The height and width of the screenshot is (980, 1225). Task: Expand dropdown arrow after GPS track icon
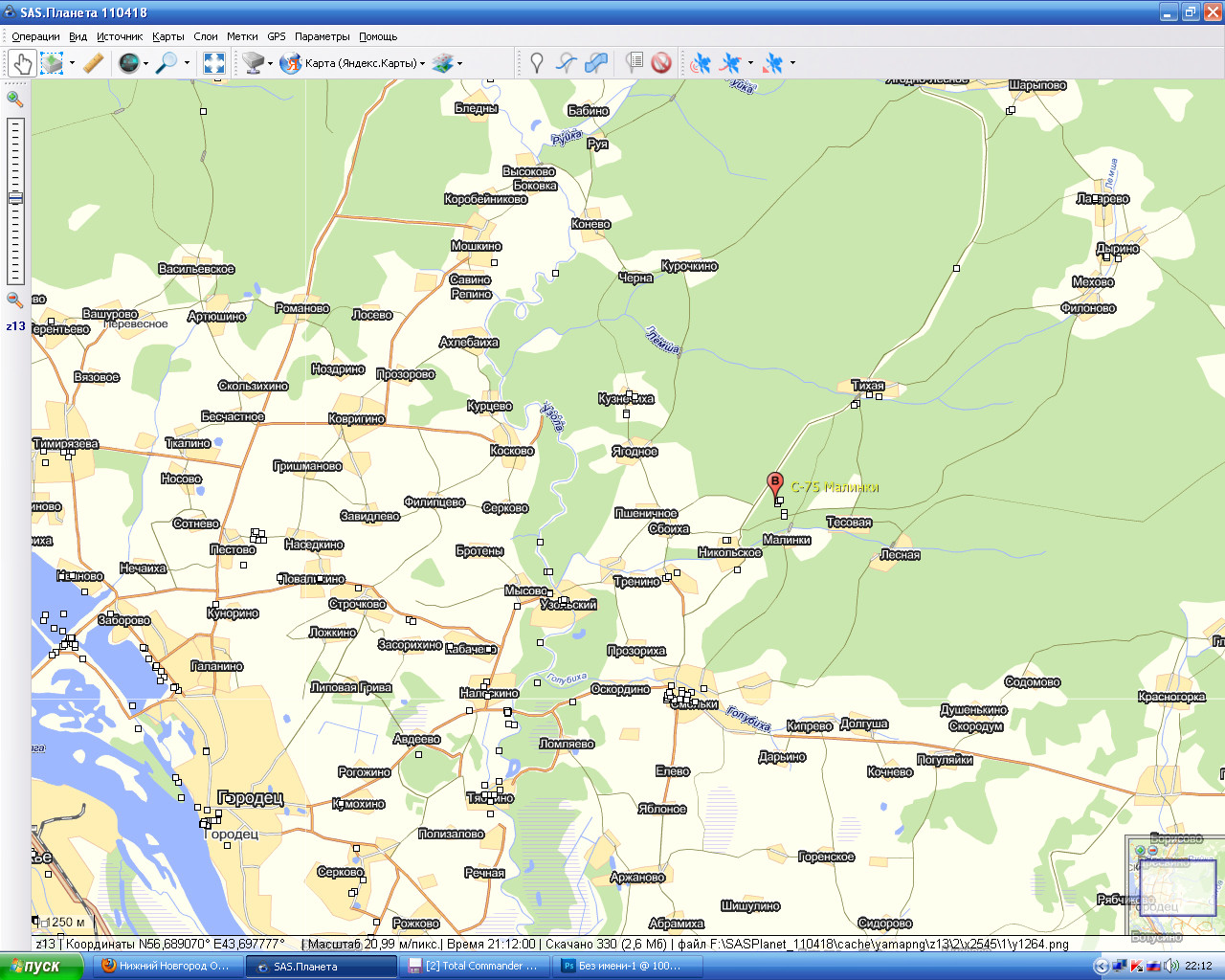[750, 64]
